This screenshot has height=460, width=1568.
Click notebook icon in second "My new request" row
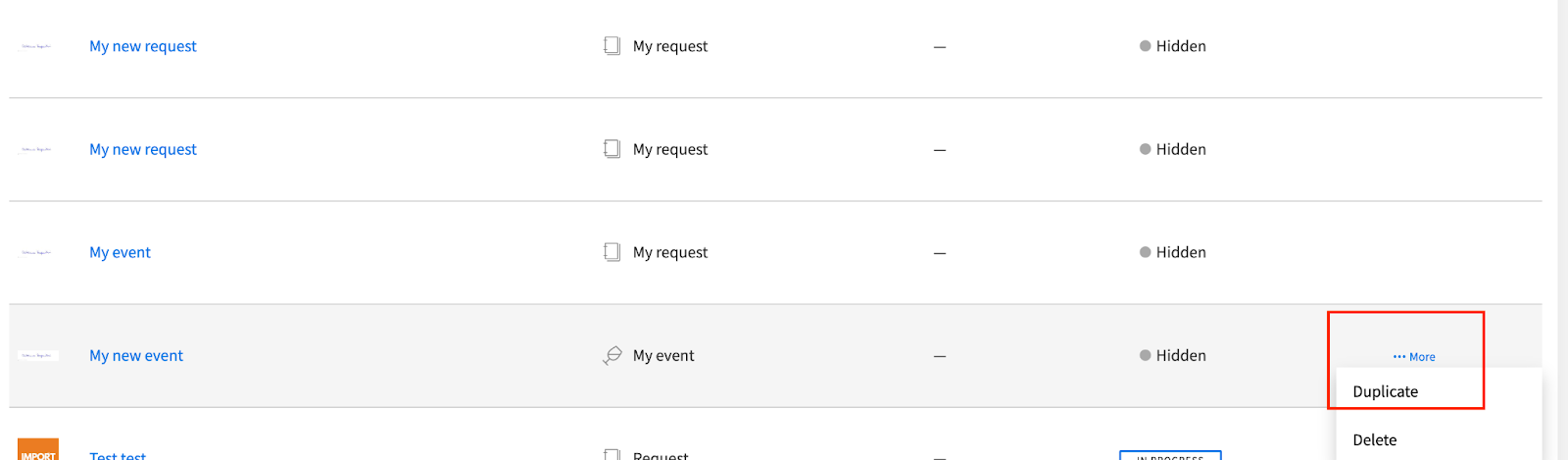[612, 149]
